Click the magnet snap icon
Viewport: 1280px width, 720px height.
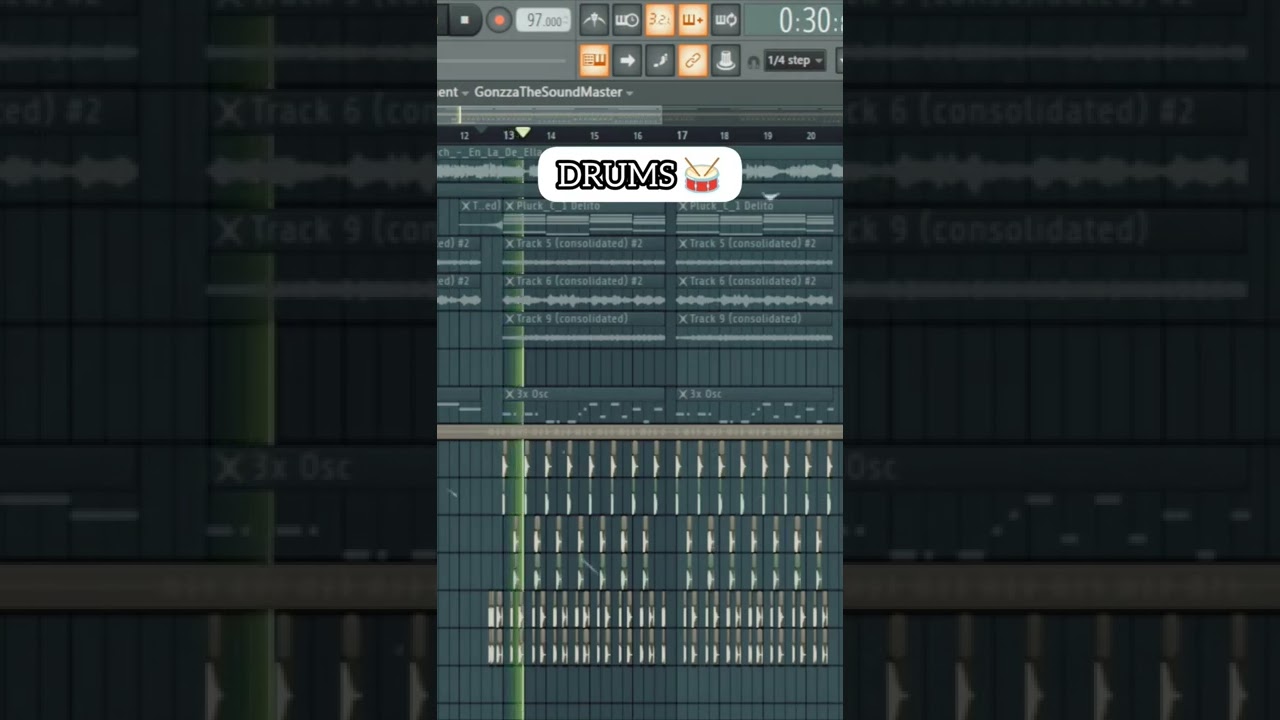[x=753, y=62]
